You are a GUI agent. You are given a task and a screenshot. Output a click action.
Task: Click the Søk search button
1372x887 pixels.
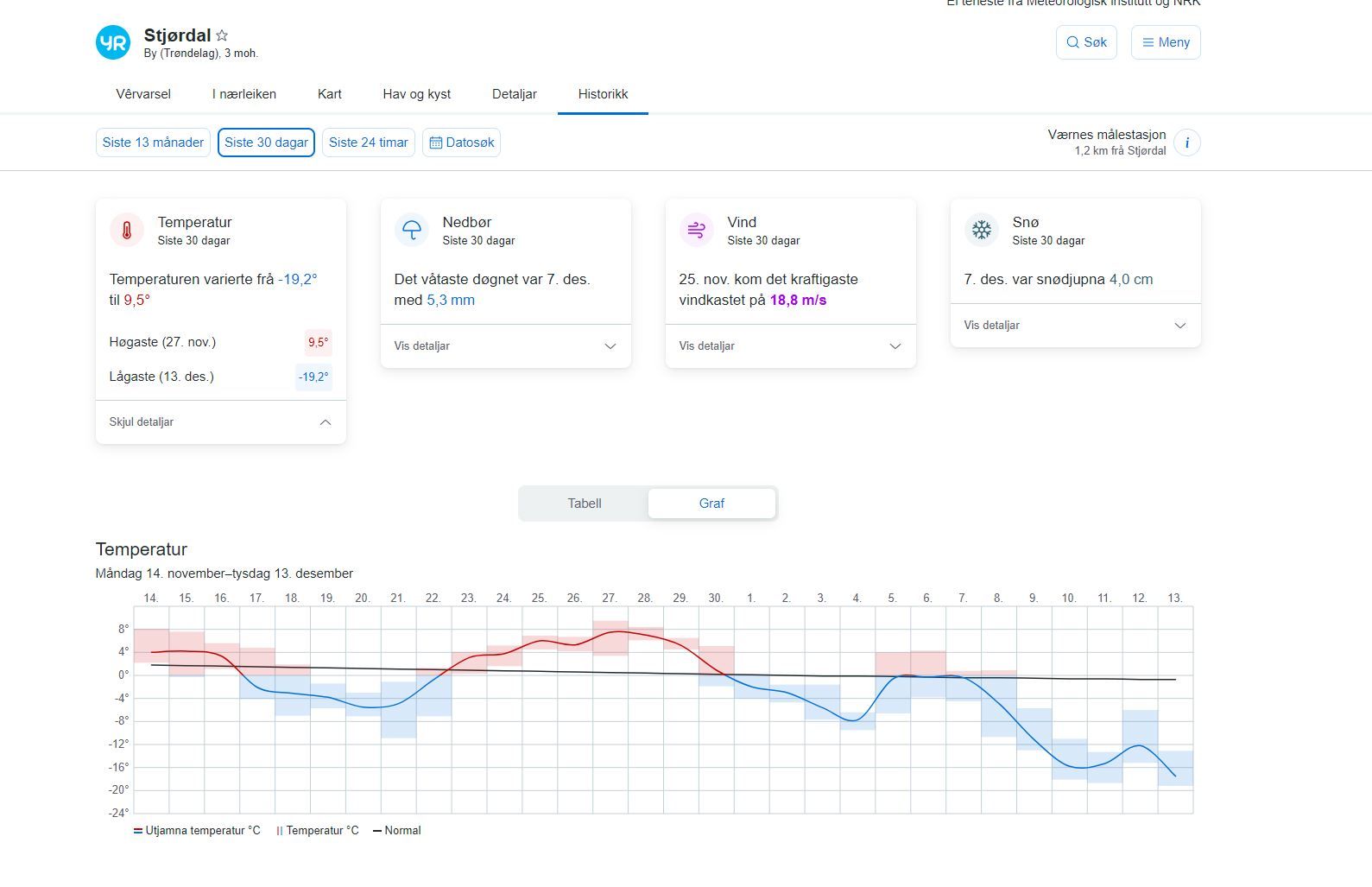coord(1086,42)
